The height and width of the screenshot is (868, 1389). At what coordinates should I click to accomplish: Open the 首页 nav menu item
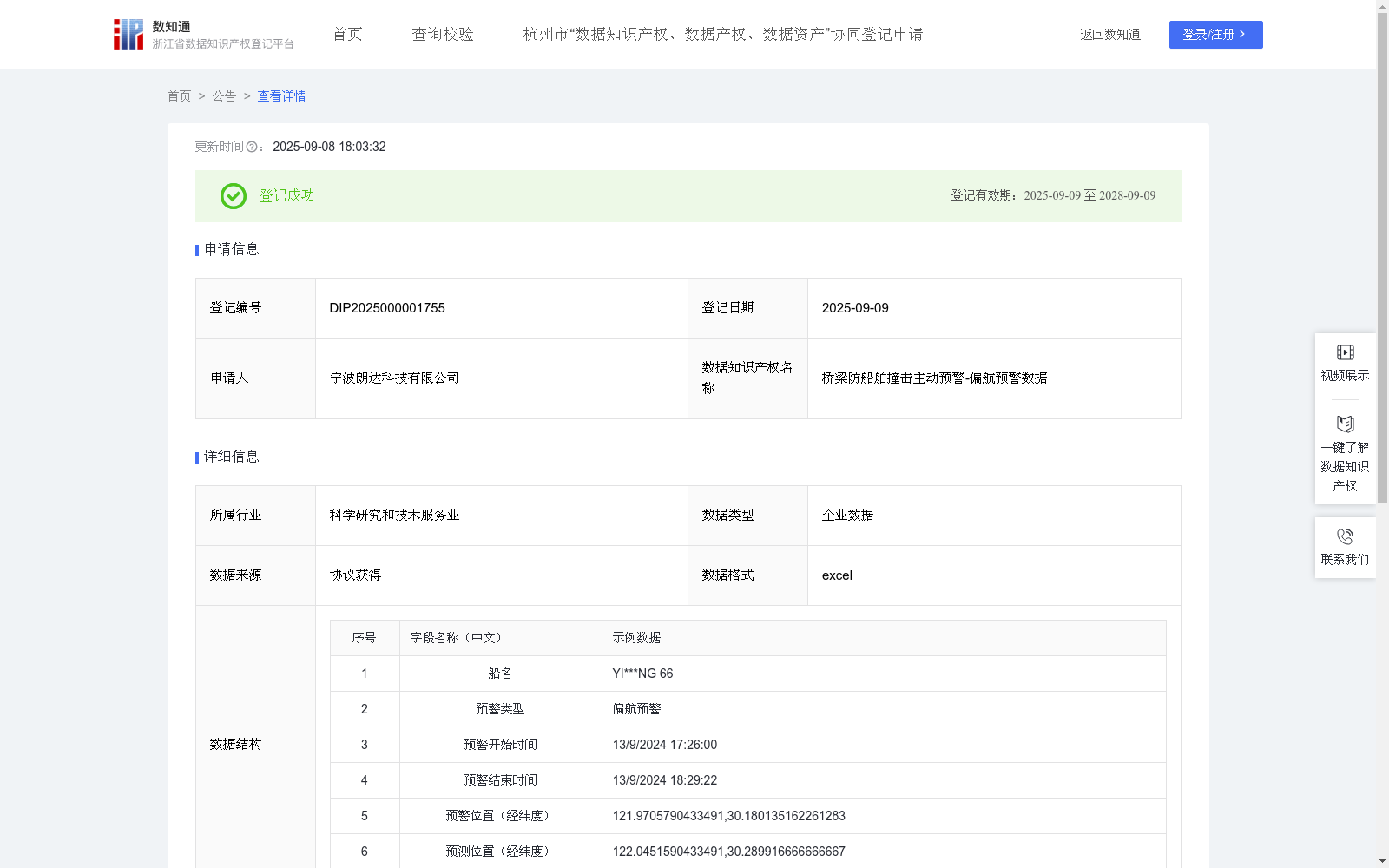pyautogui.click(x=347, y=35)
